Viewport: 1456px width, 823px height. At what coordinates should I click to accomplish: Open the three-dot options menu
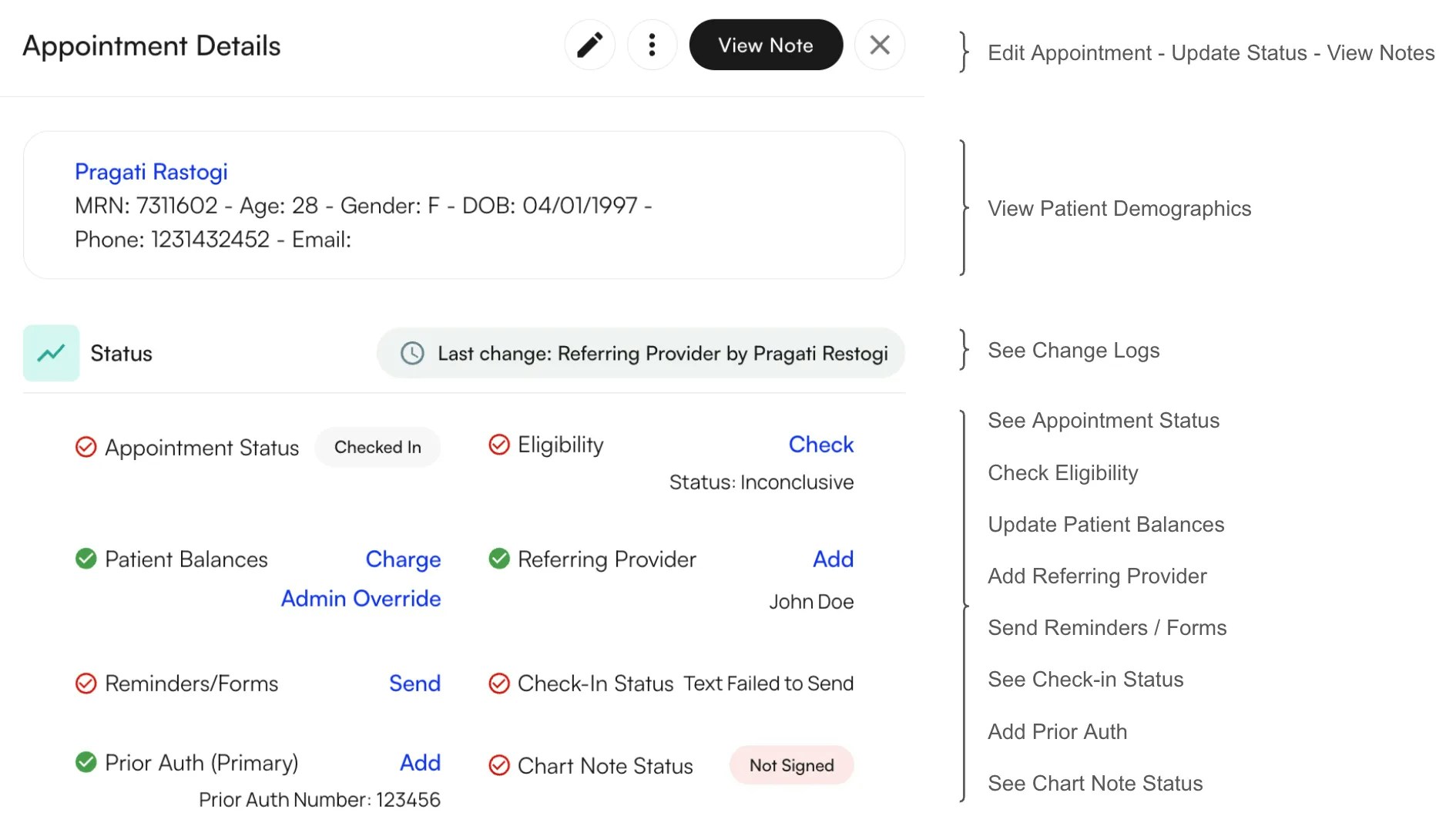point(652,45)
